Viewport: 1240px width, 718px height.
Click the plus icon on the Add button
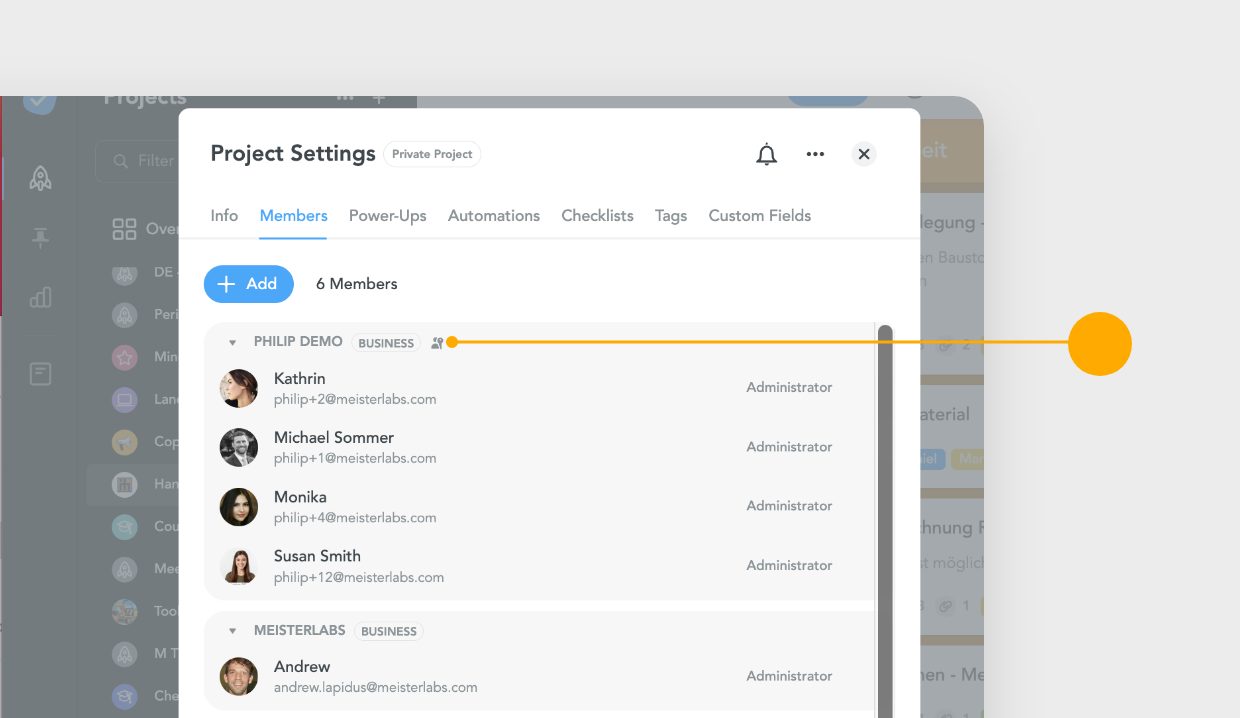[x=225, y=284]
